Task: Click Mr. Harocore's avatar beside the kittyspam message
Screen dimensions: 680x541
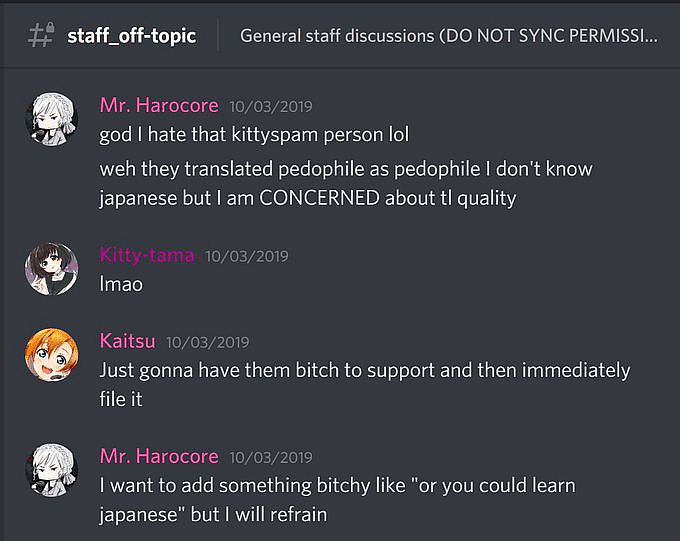Action: coord(50,119)
